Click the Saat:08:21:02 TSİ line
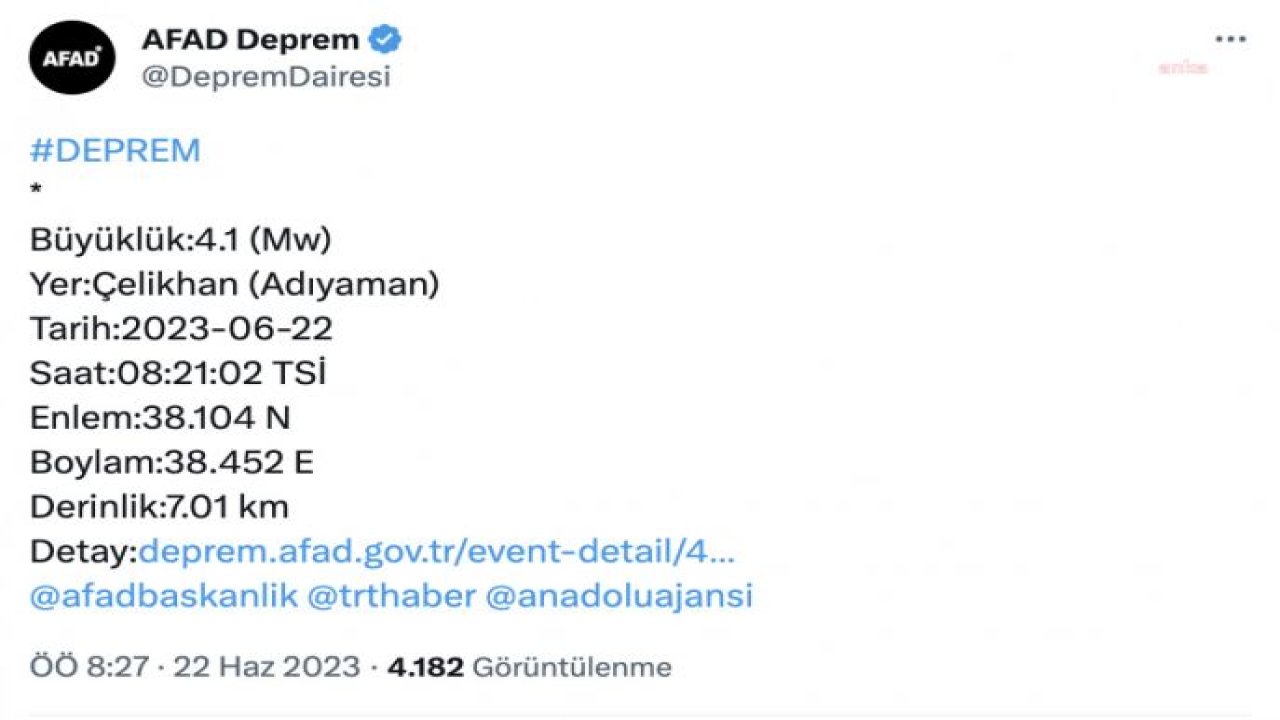 coord(179,374)
